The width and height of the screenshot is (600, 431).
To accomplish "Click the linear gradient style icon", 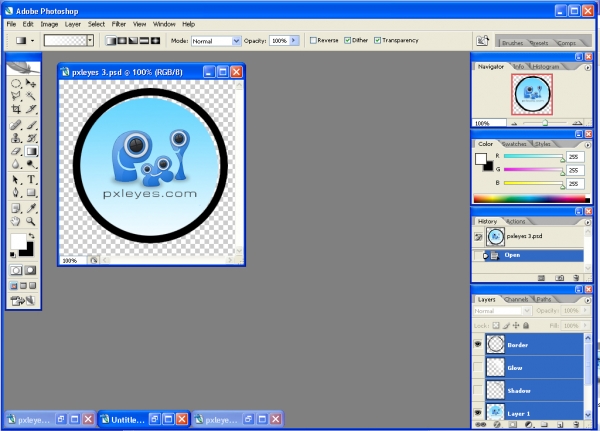I will (111, 41).
